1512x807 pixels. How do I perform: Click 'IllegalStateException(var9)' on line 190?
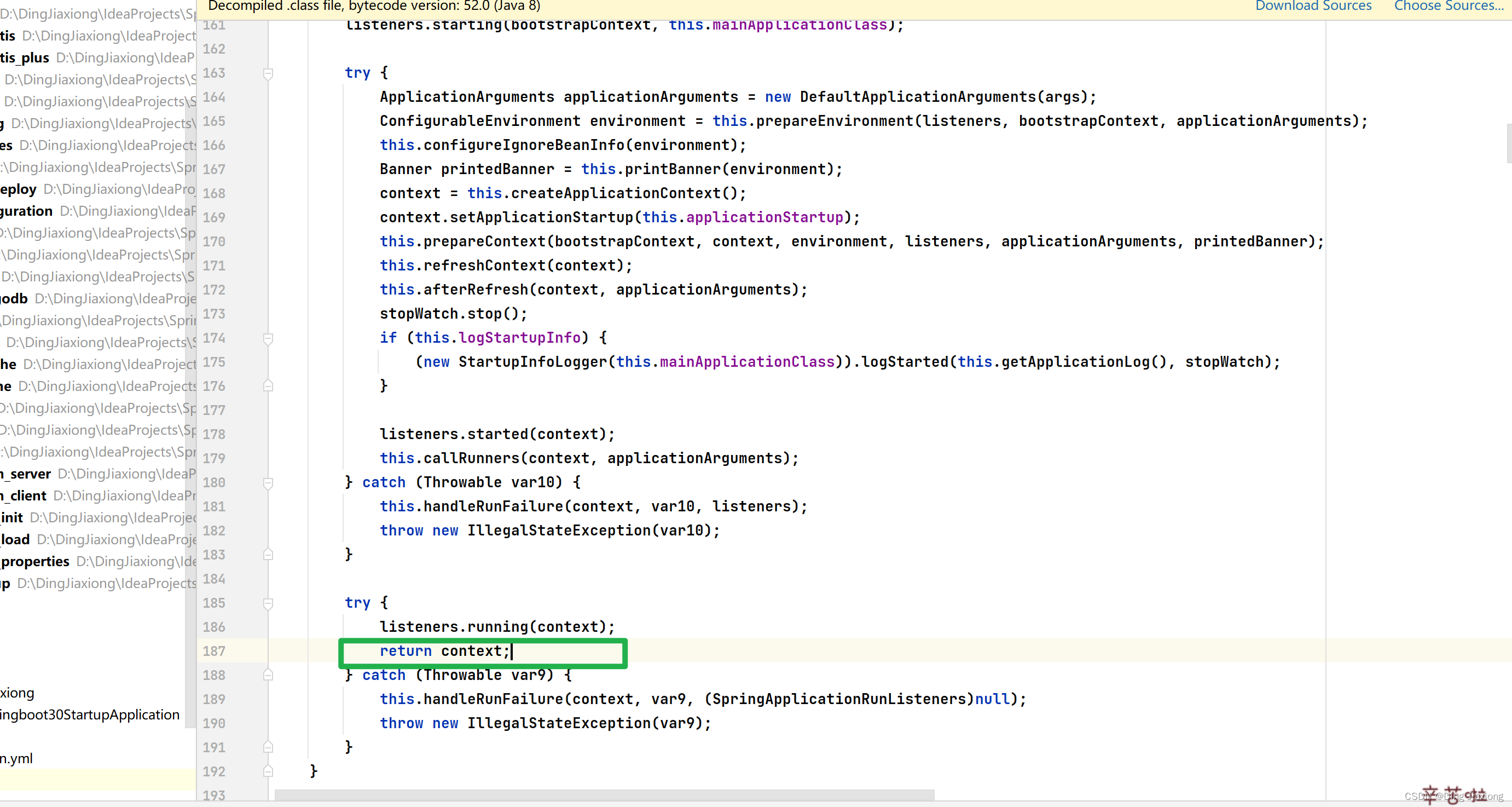pos(584,723)
